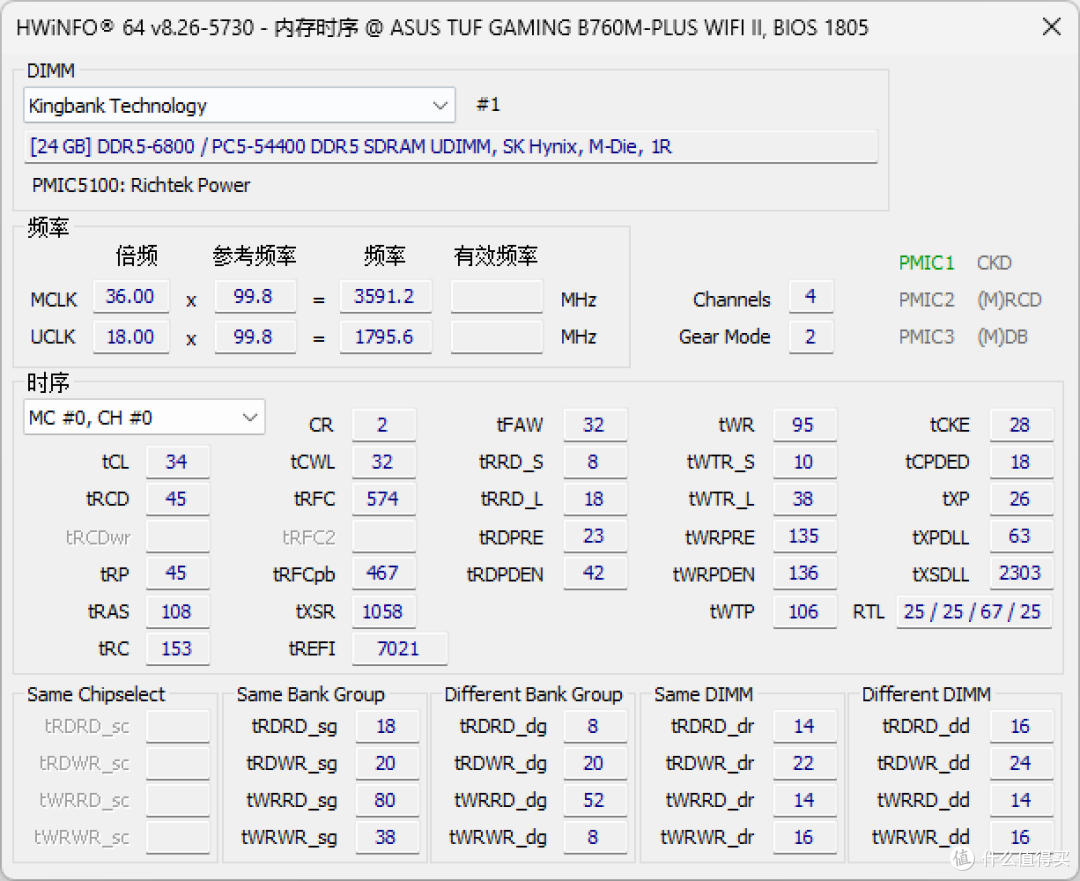Click the tWRRD_sg value 80
The height and width of the screenshot is (881, 1080).
387,800
